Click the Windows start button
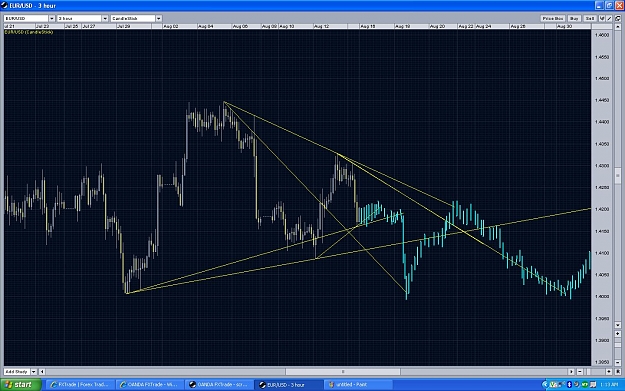625x391 pixels. [20, 385]
